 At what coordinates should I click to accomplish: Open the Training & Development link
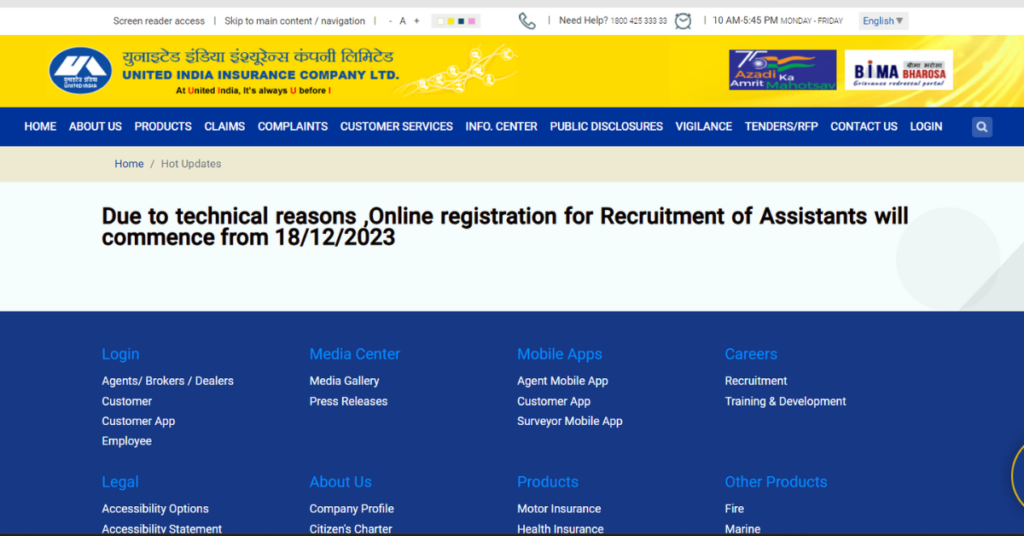[x=785, y=401]
